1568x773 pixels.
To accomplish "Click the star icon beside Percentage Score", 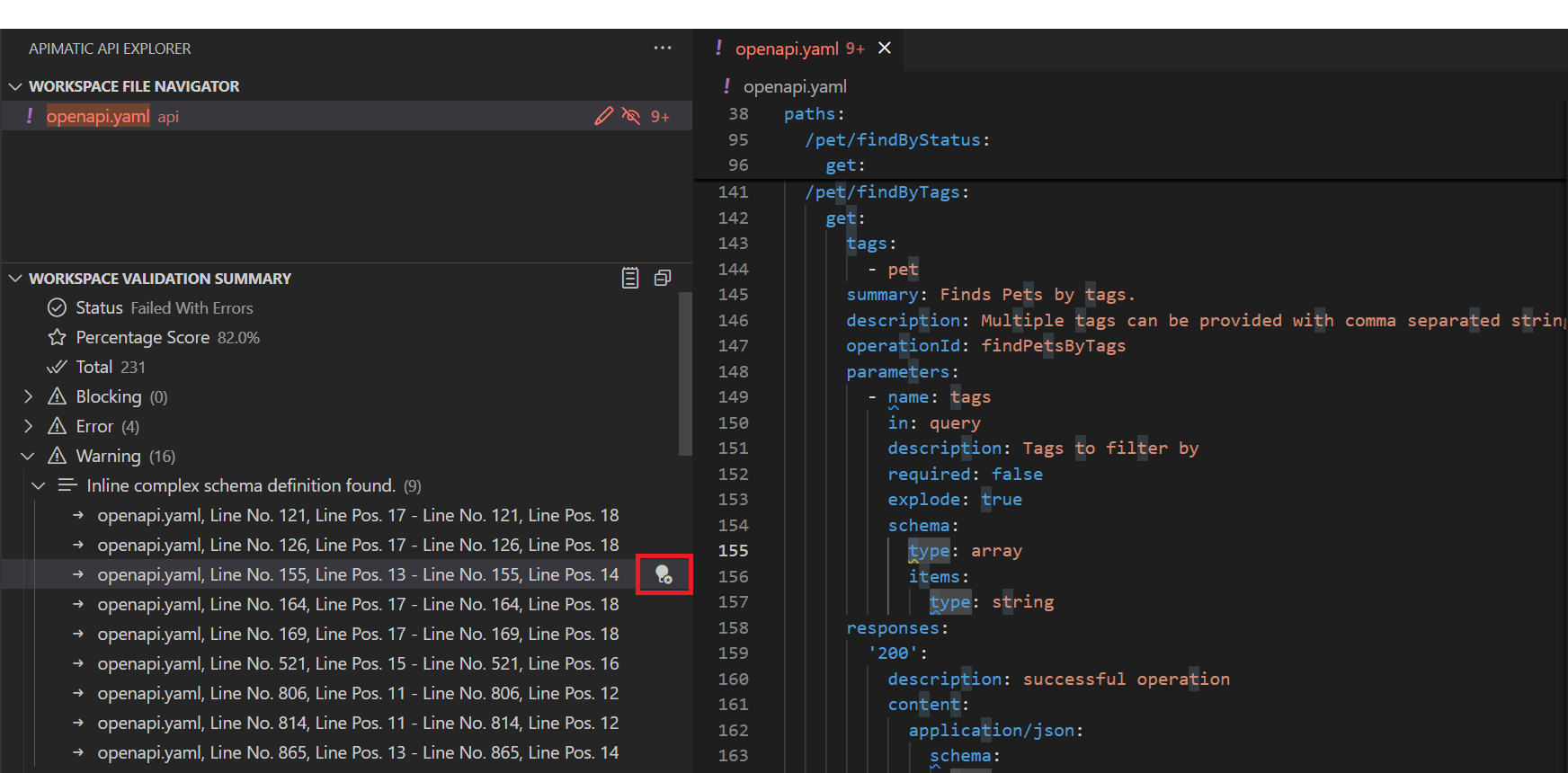I will click(57, 337).
